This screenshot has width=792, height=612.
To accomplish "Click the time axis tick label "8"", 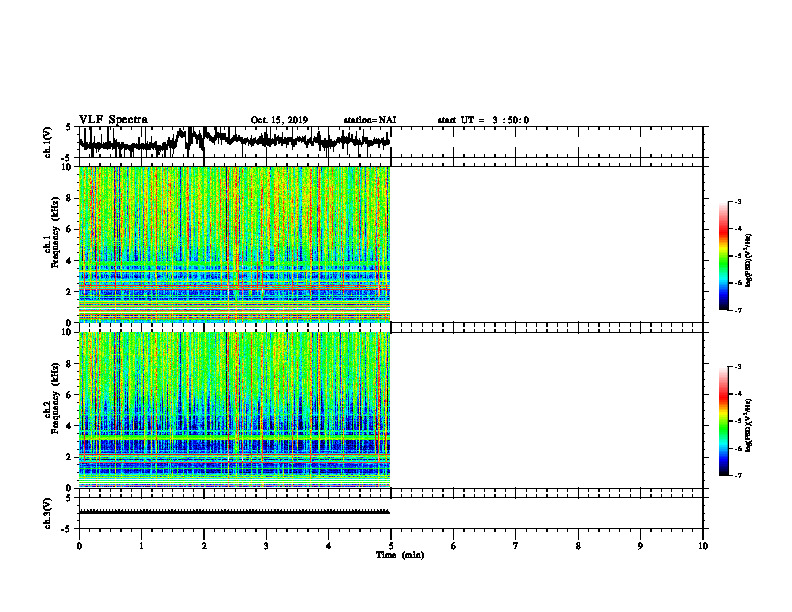I will 578,546.
